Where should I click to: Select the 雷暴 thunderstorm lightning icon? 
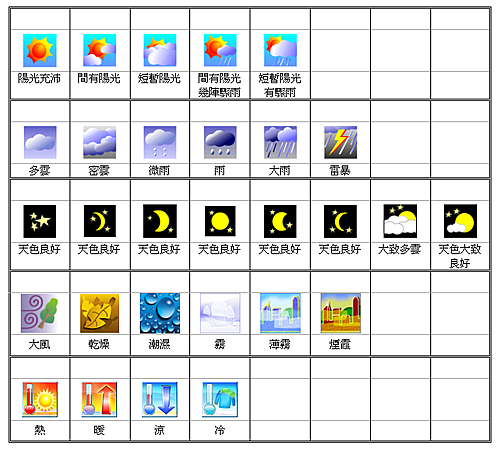(340, 142)
